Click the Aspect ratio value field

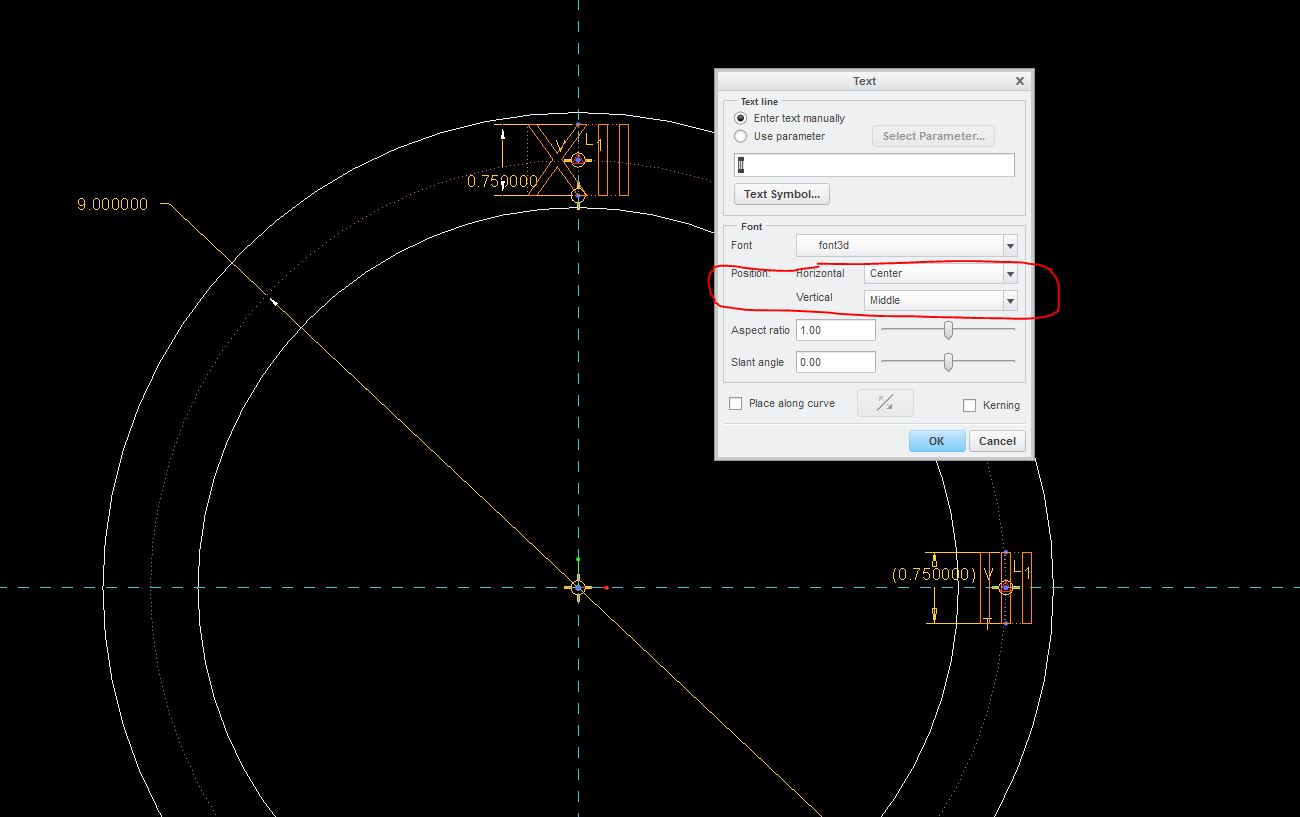tap(836, 330)
